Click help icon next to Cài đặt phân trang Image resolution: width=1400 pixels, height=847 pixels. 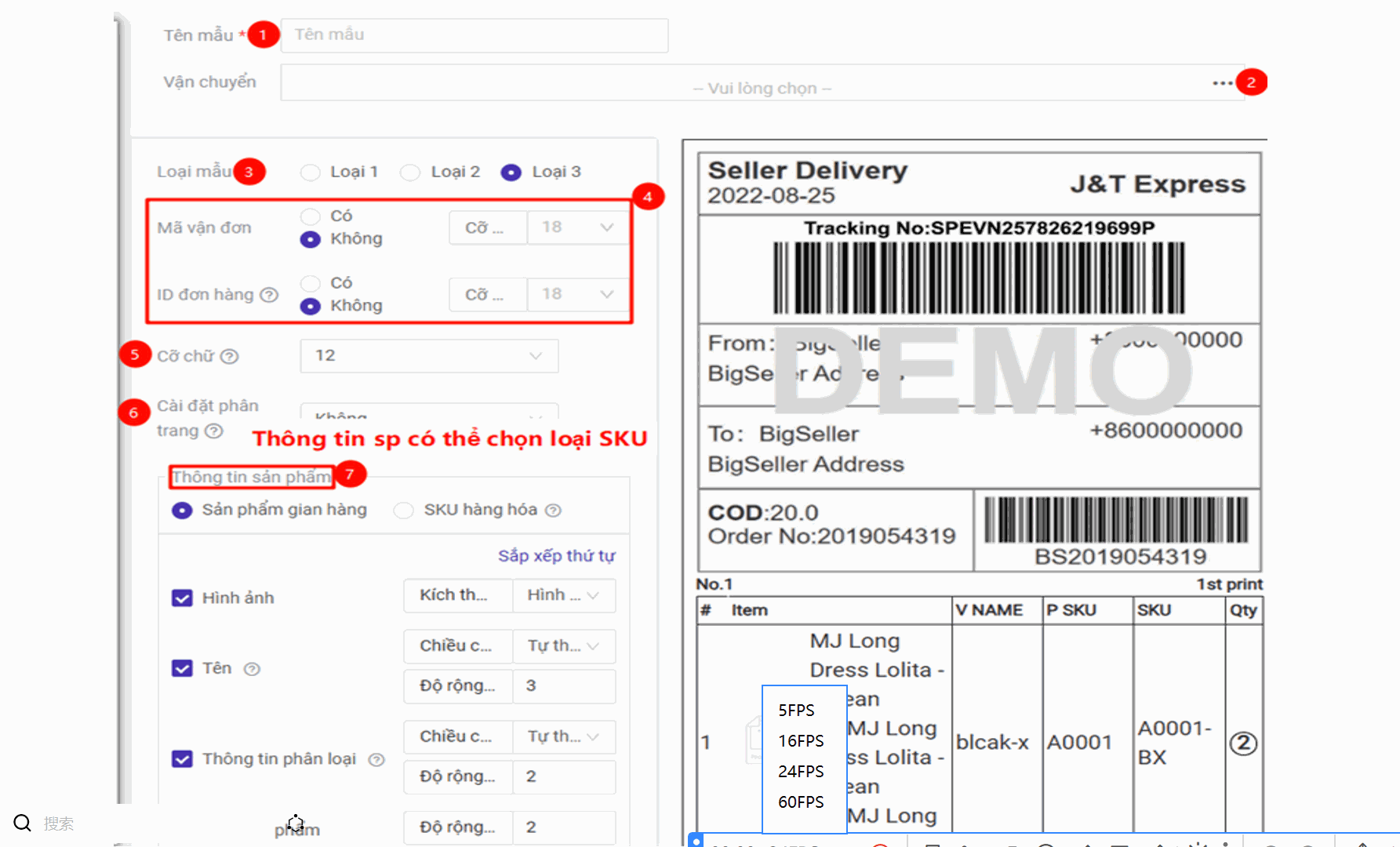point(214,431)
